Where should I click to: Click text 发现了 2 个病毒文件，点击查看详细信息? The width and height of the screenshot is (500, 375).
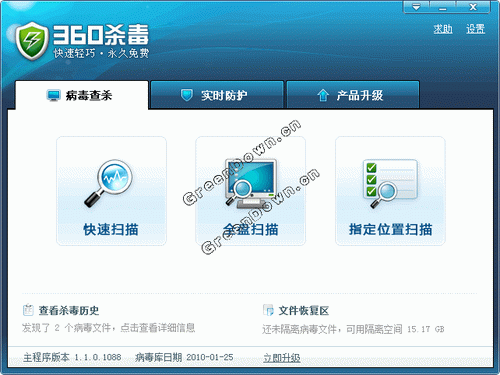[x=108, y=328]
